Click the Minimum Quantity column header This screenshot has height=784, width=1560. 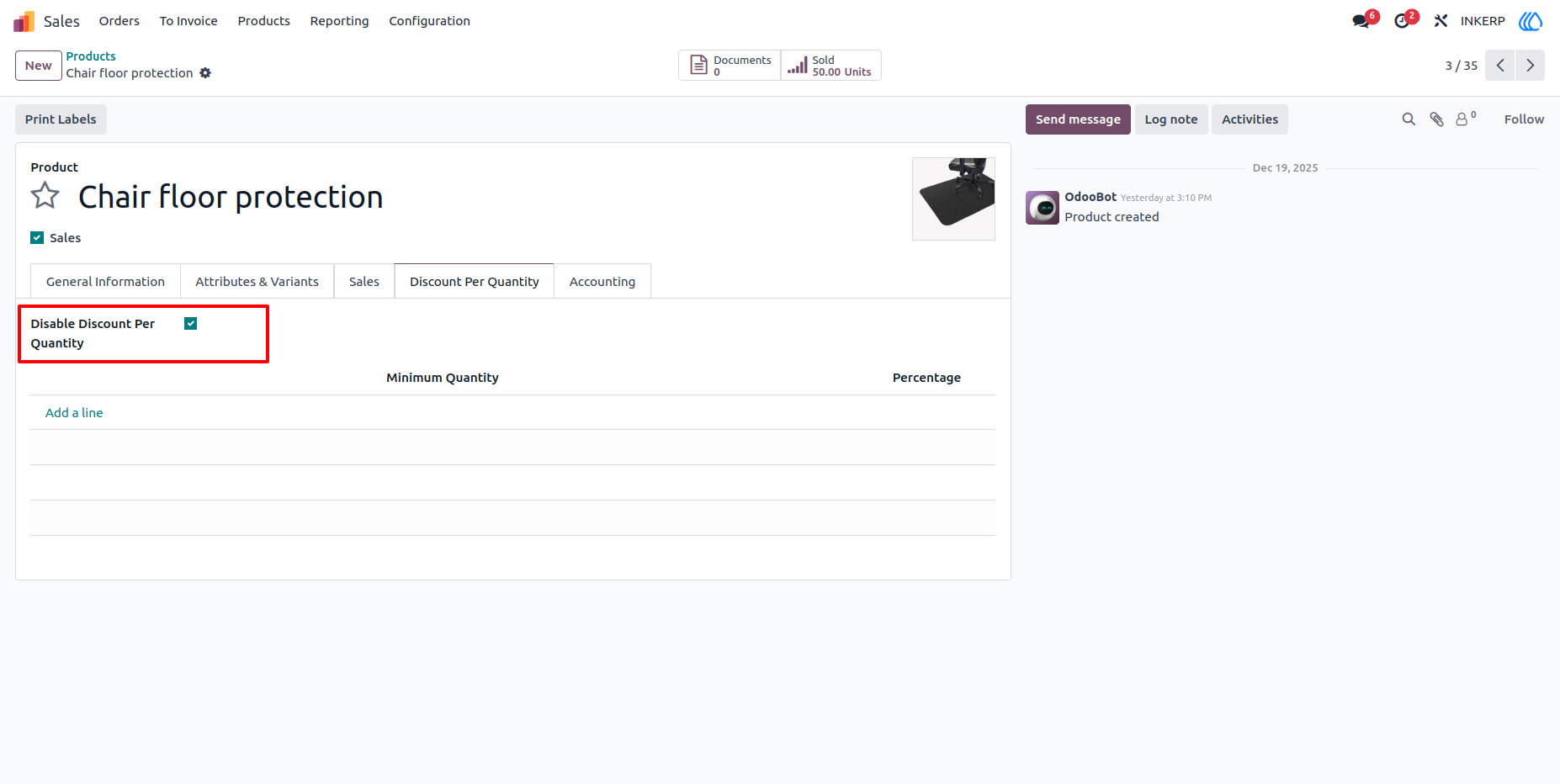pos(443,378)
